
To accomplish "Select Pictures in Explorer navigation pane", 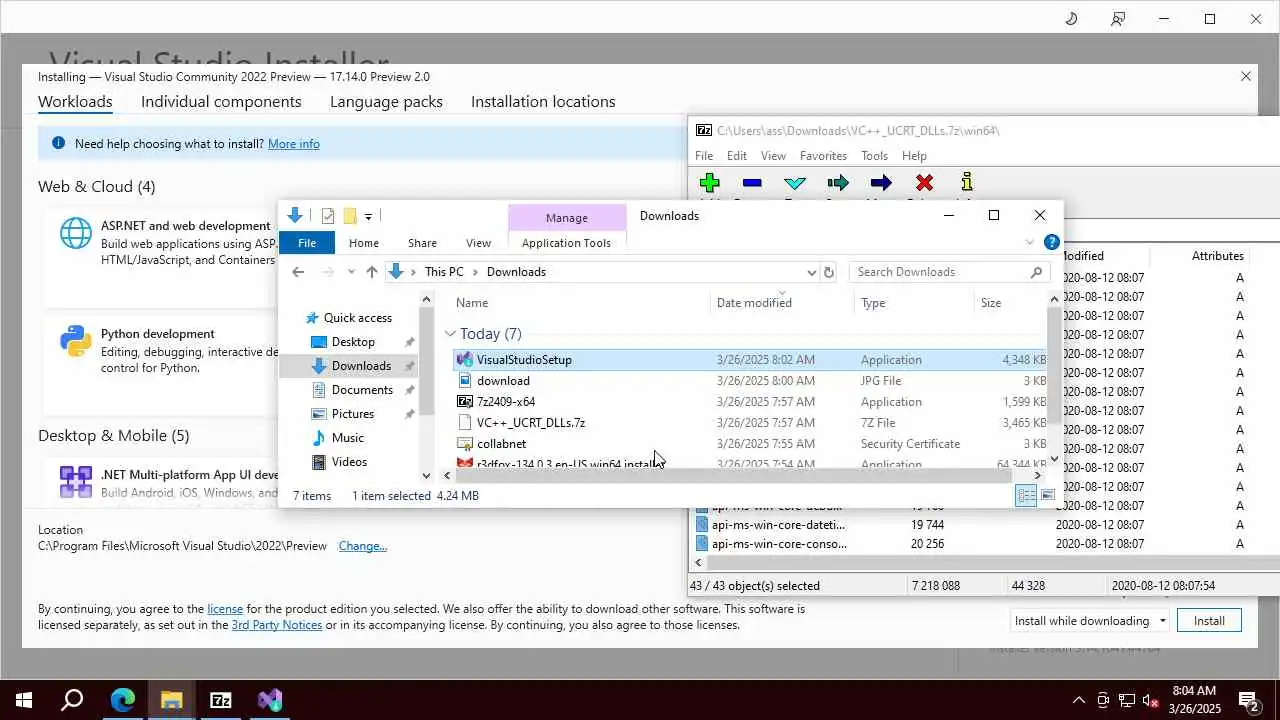I will 353,414.
